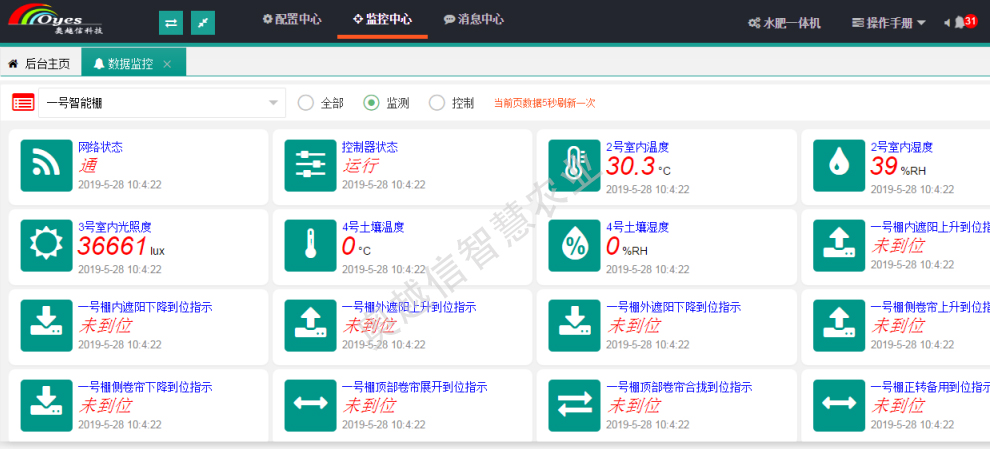Close the 数据监控 tab
Image resolution: width=990 pixels, height=449 pixels.
pos(167,64)
